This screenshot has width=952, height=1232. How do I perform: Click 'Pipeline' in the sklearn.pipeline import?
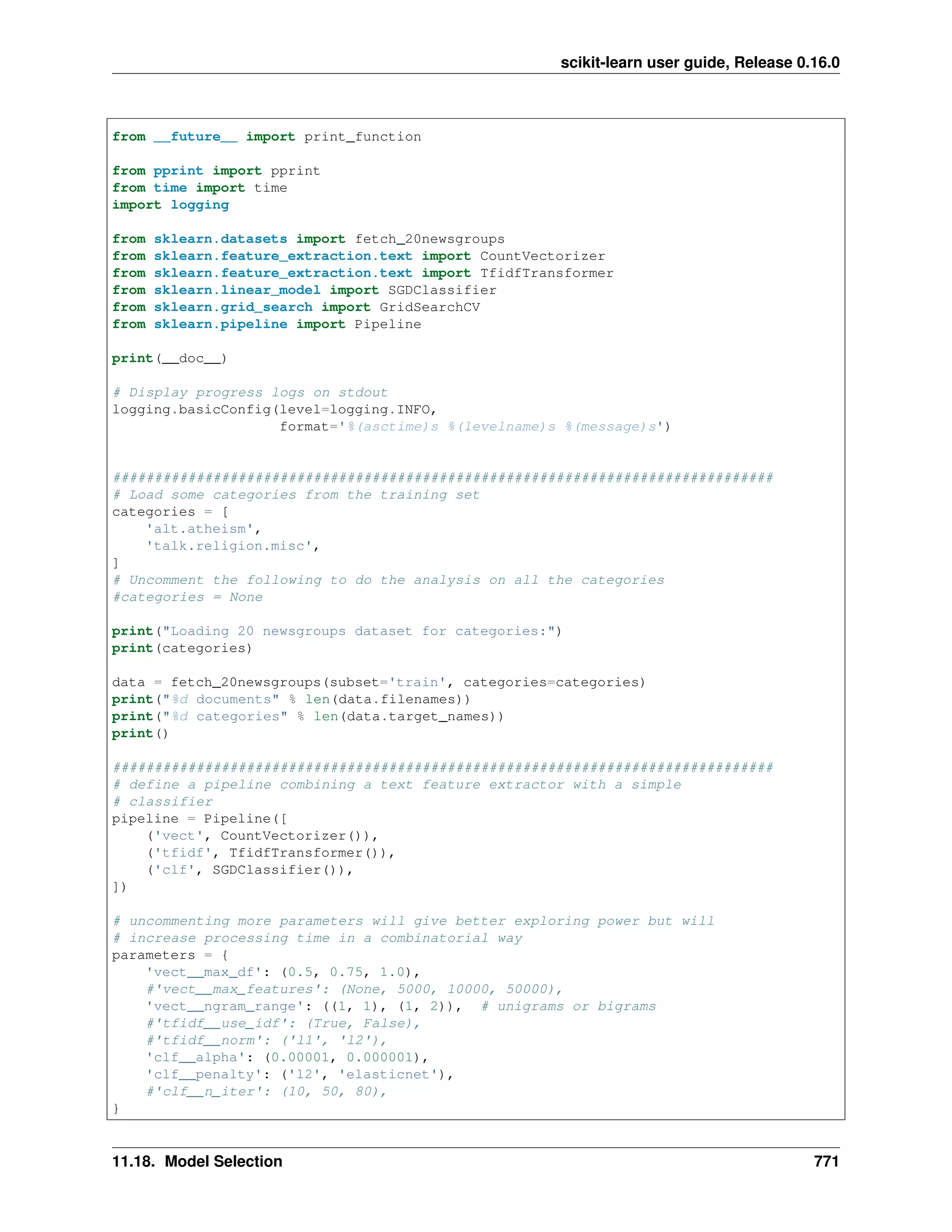pos(388,325)
